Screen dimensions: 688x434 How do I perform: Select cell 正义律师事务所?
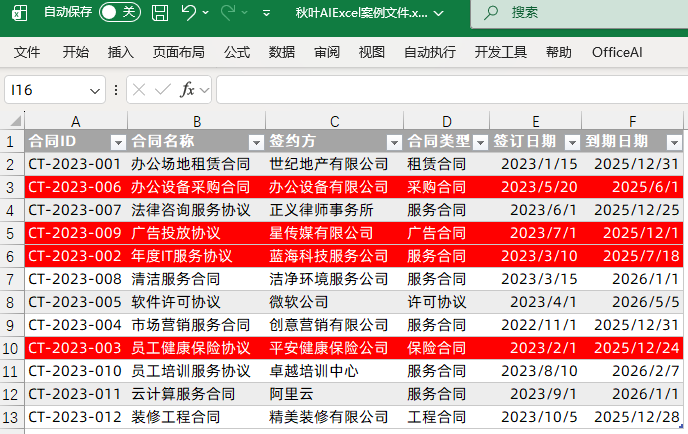(334, 210)
